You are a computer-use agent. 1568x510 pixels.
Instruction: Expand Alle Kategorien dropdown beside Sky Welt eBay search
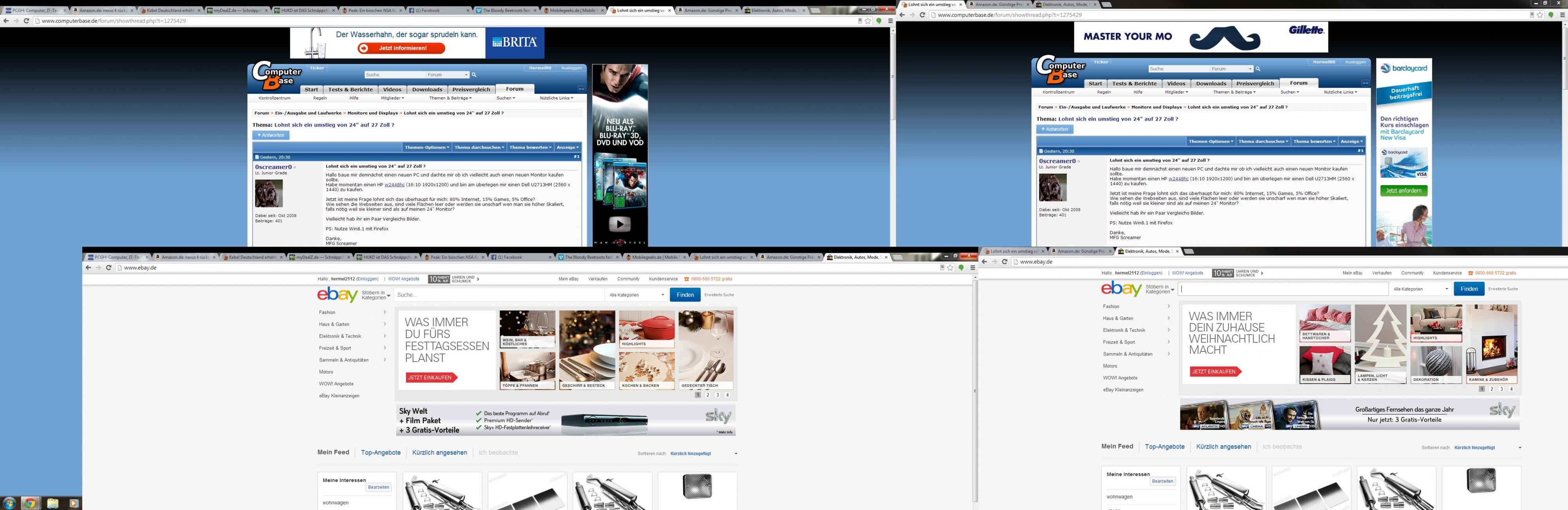coord(637,295)
